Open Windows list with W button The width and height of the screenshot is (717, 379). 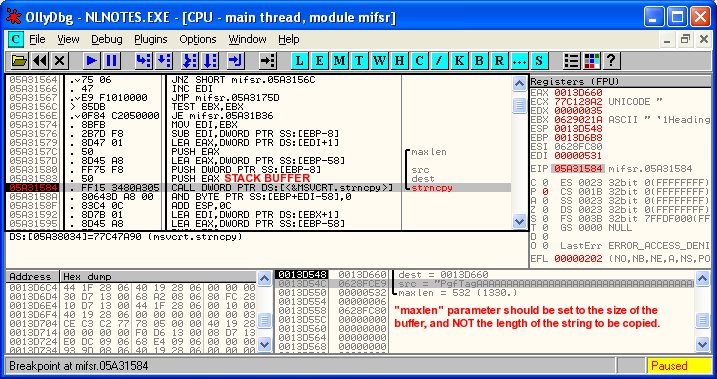(x=379, y=60)
